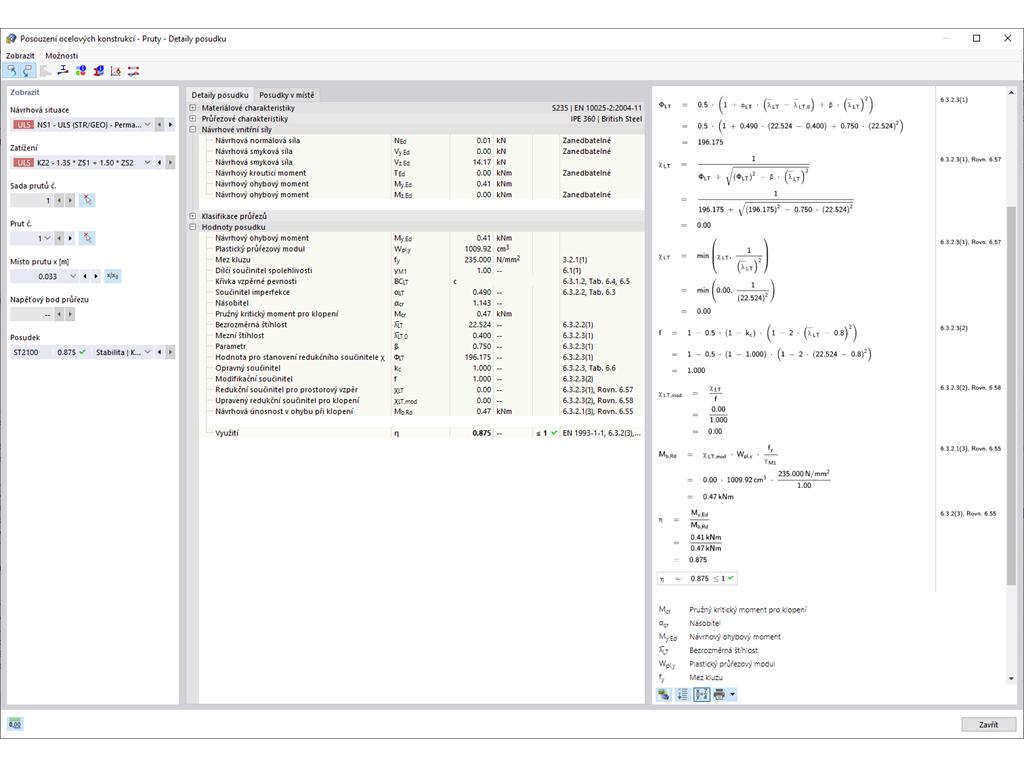Step to next member set number

(x=70, y=200)
